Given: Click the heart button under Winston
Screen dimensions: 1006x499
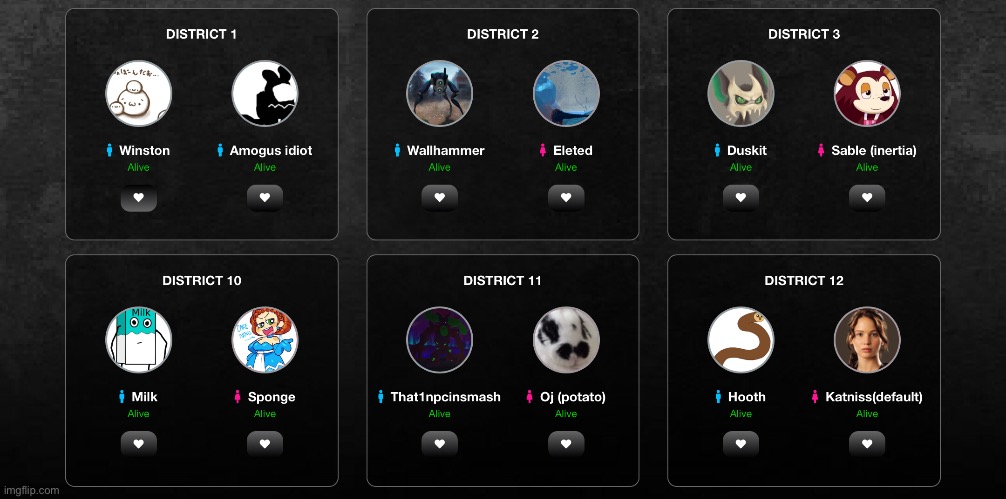Looking at the screenshot, I should coord(139,198).
